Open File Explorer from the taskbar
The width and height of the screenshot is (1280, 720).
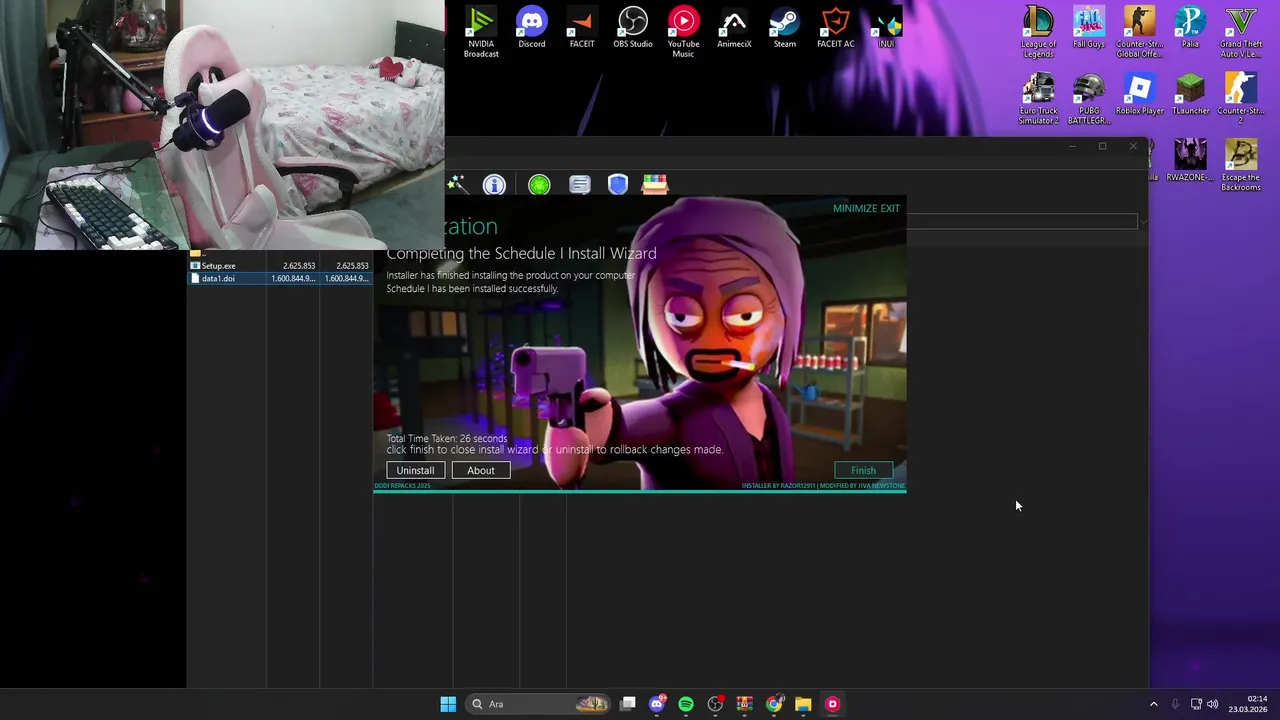[x=803, y=704]
